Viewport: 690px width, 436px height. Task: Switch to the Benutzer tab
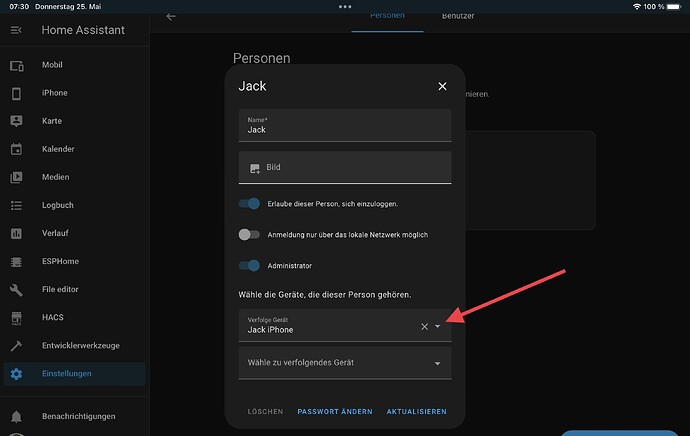[458, 16]
